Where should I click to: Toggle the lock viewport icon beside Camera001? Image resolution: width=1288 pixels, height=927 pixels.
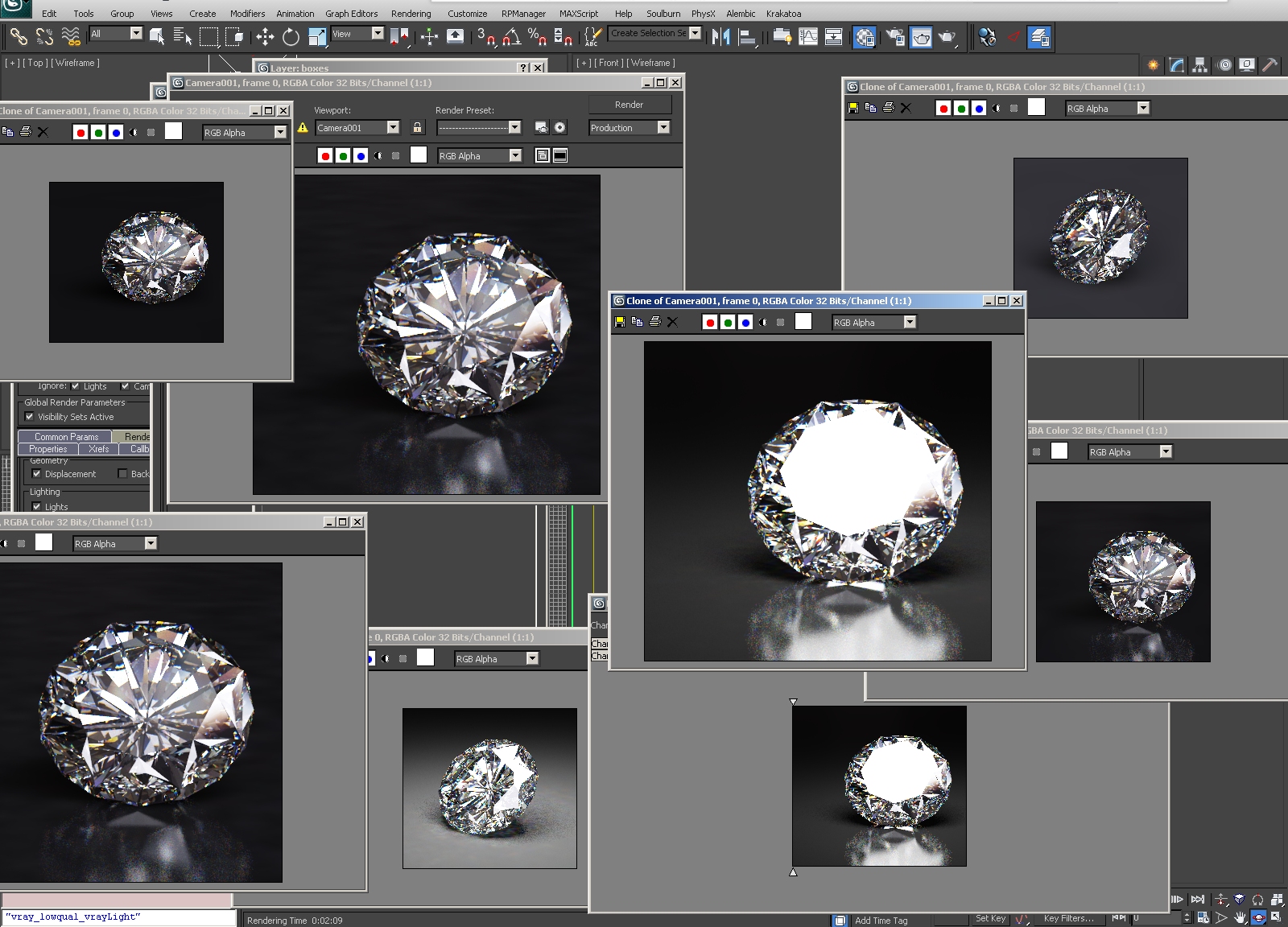click(x=417, y=127)
